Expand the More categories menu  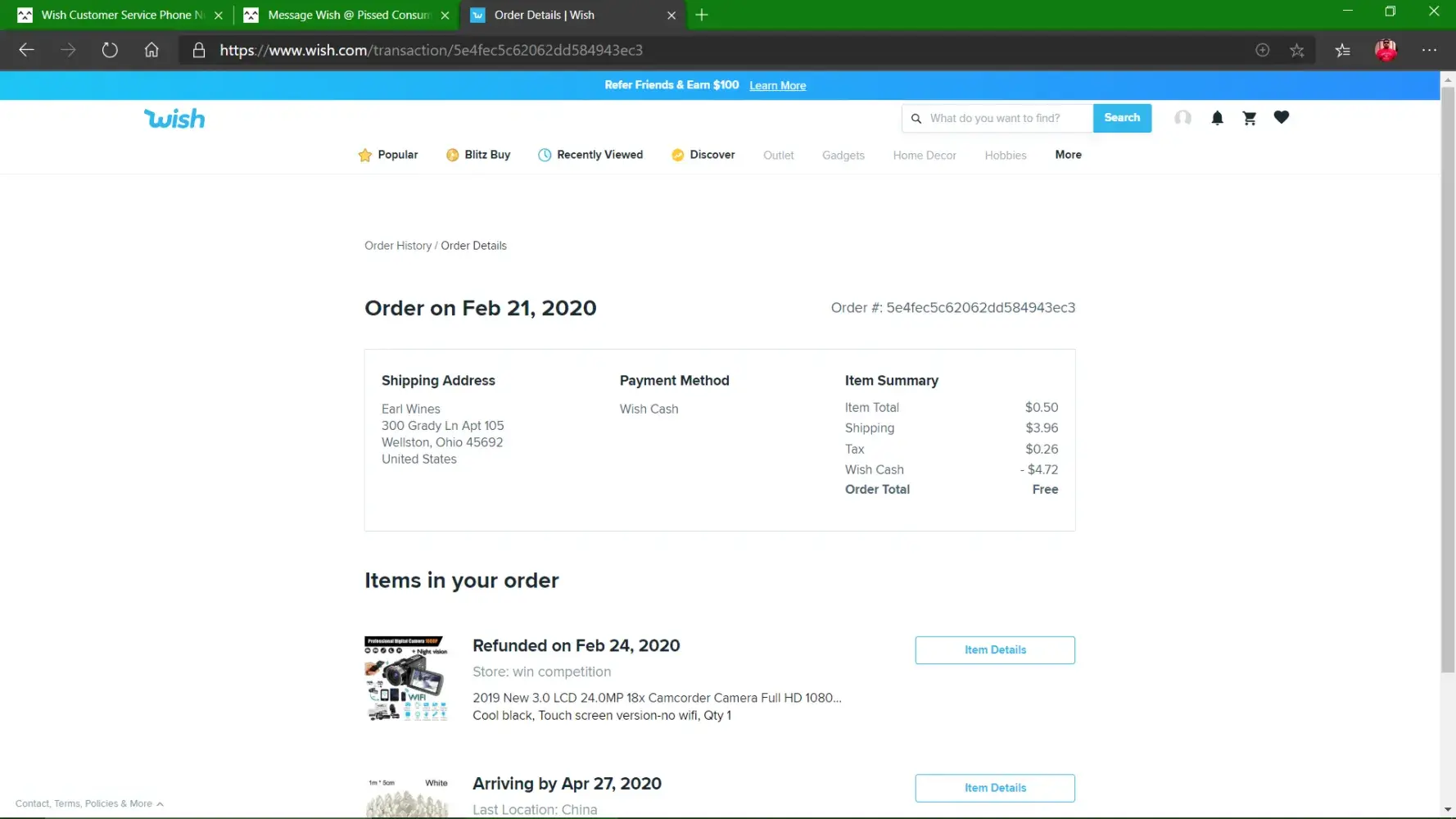pyautogui.click(x=1068, y=155)
